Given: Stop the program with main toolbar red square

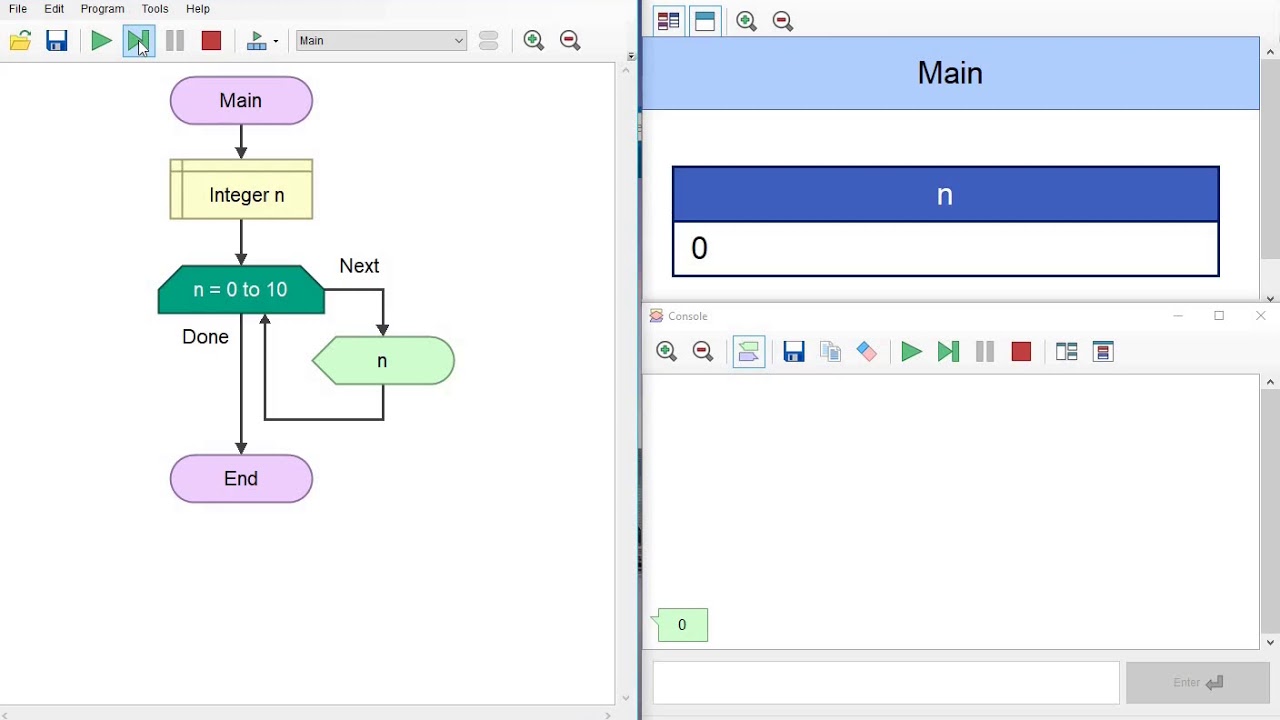Looking at the screenshot, I should [x=211, y=41].
